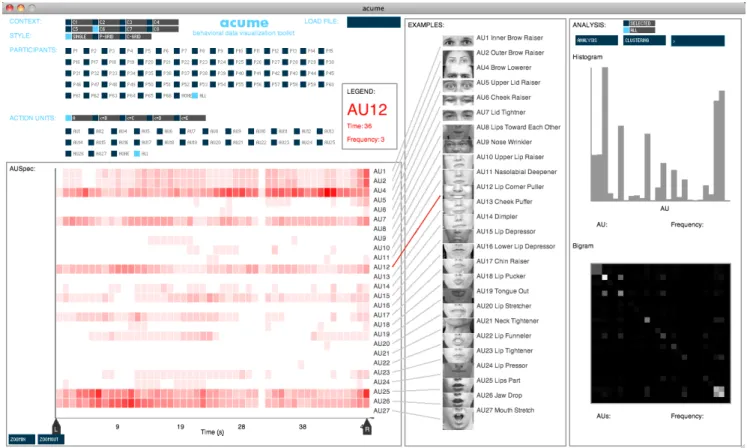Choose context C4 option
747x448 pixels.
click(150, 22)
